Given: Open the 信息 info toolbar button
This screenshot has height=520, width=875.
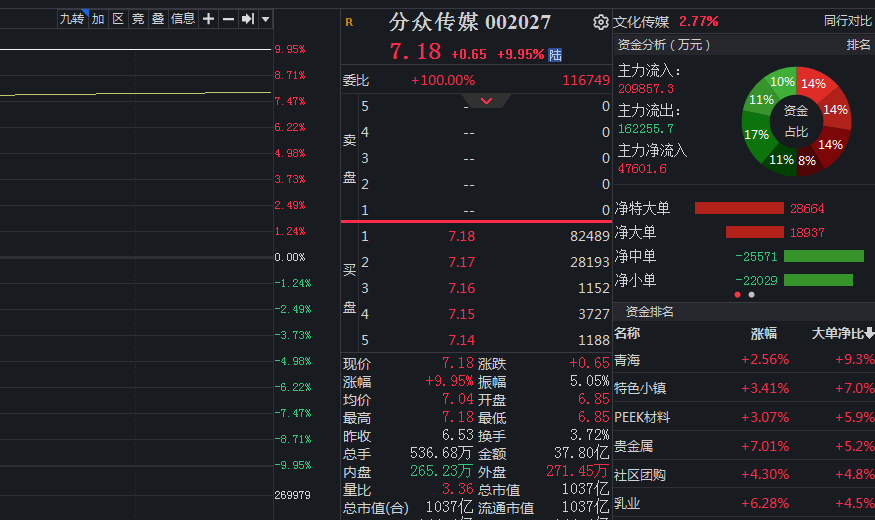Looking at the screenshot, I should [183, 19].
